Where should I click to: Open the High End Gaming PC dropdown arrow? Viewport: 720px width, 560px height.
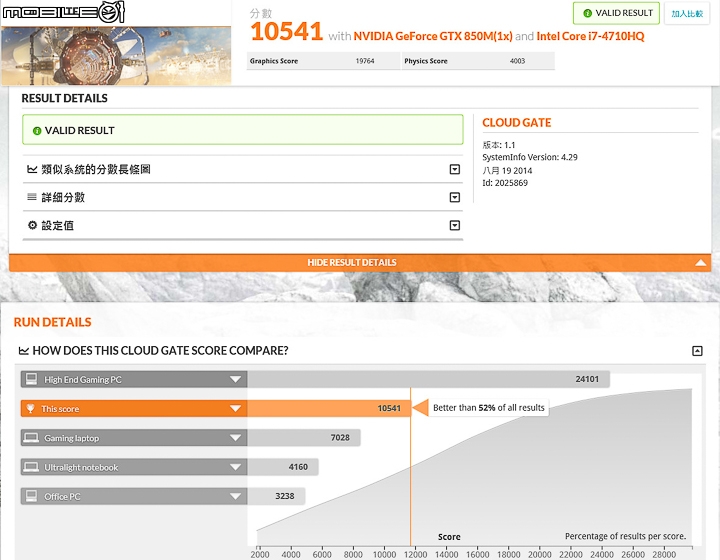pos(236,379)
